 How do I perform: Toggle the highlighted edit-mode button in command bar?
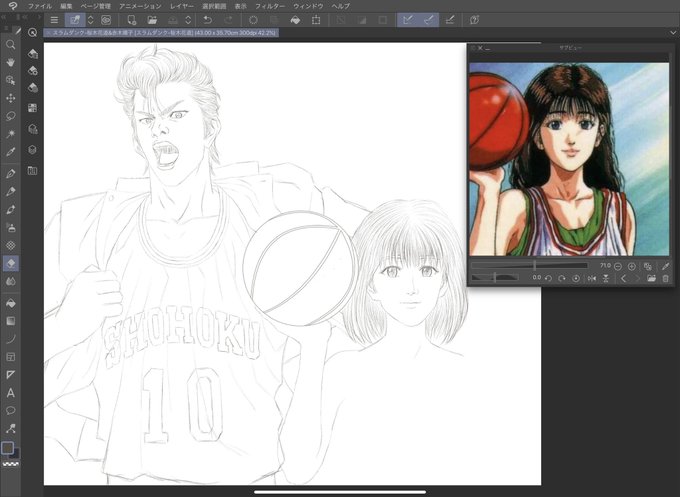point(75,20)
